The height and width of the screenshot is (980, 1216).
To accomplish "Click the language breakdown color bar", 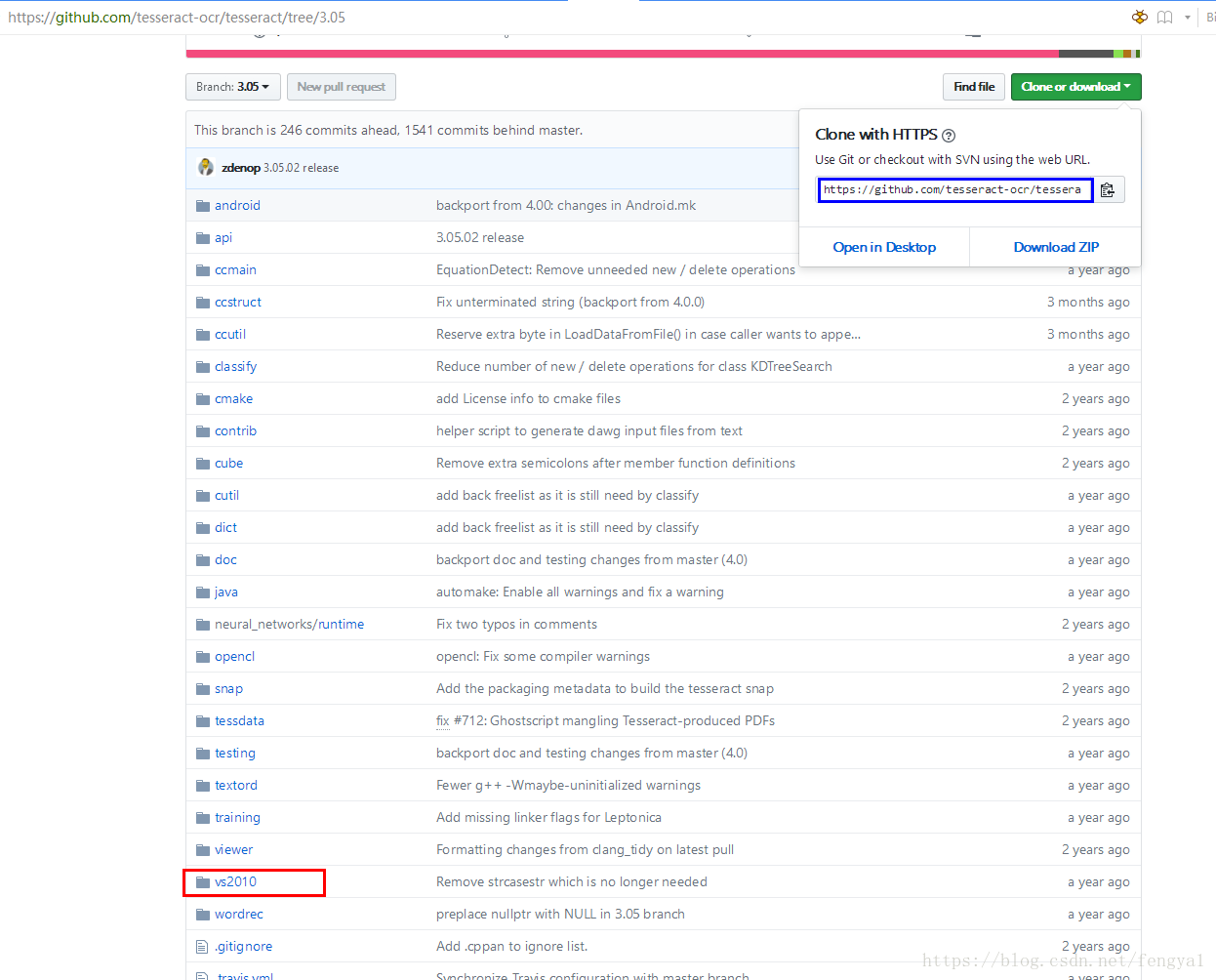I will pyautogui.click(x=663, y=54).
